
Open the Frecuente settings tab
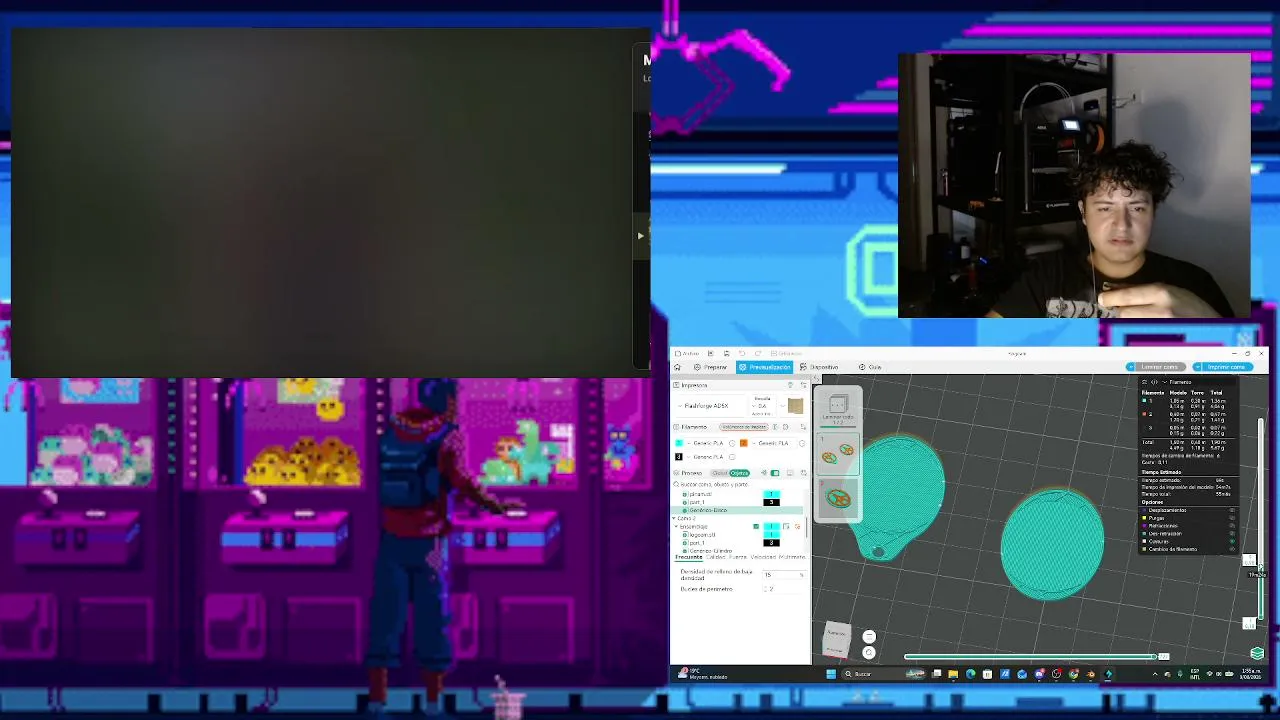coord(689,557)
